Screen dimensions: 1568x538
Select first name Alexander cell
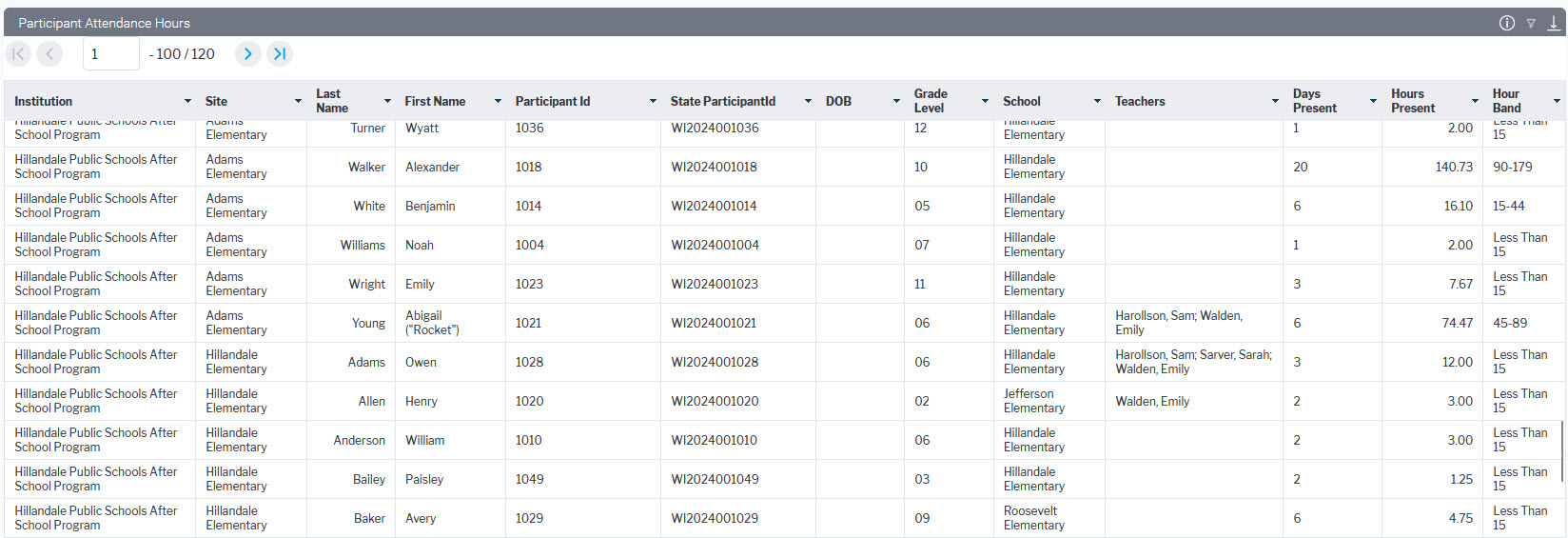click(x=450, y=167)
